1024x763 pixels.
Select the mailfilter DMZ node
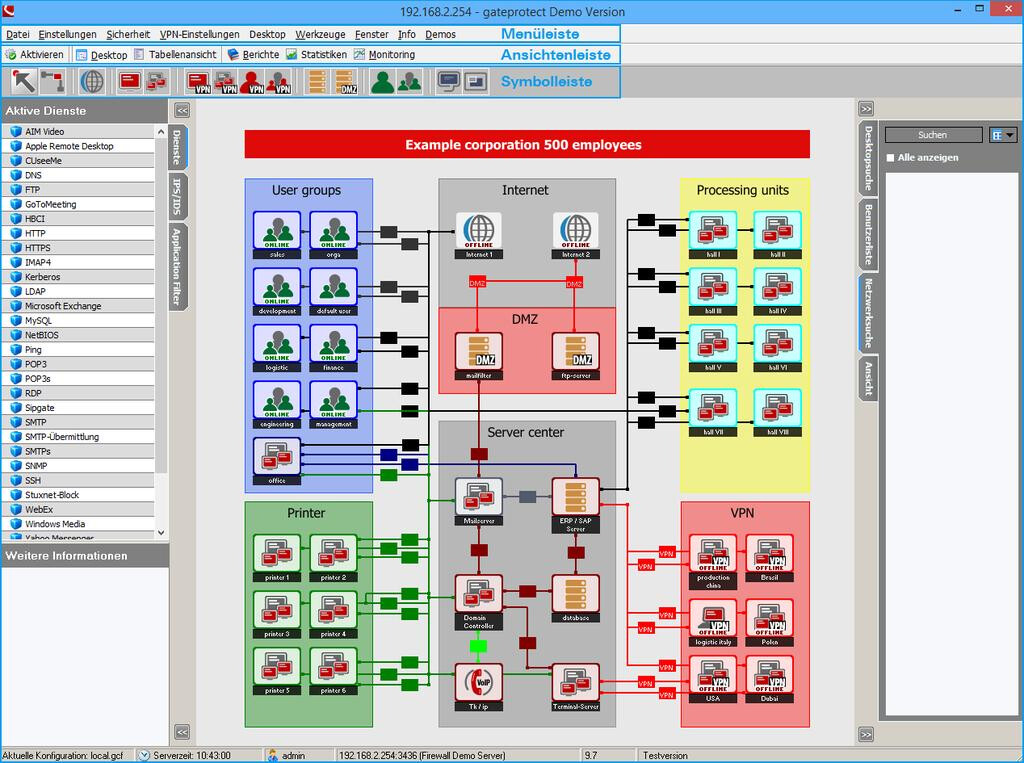(x=479, y=356)
